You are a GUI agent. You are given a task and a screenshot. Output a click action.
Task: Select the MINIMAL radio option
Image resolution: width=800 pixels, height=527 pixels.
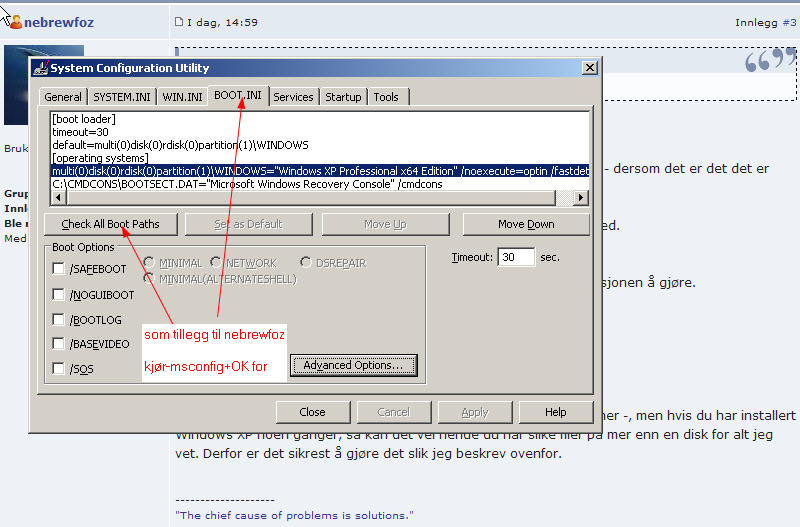coord(149,262)
